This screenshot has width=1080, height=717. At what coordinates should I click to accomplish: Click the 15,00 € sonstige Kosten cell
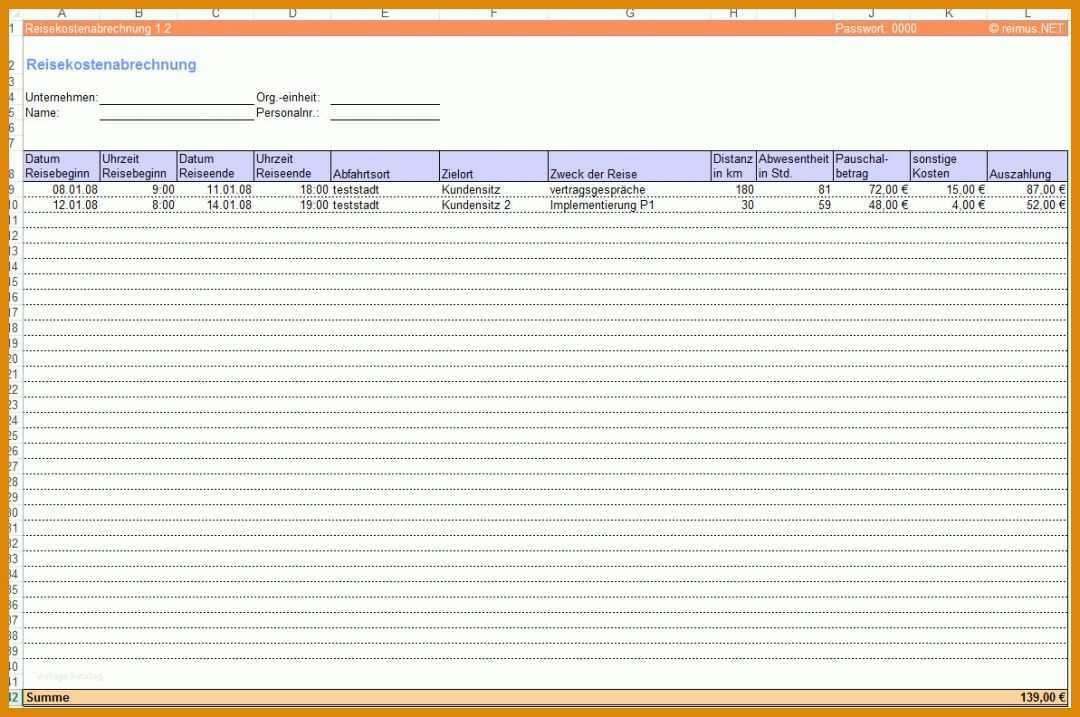click(x=949, y=189)
